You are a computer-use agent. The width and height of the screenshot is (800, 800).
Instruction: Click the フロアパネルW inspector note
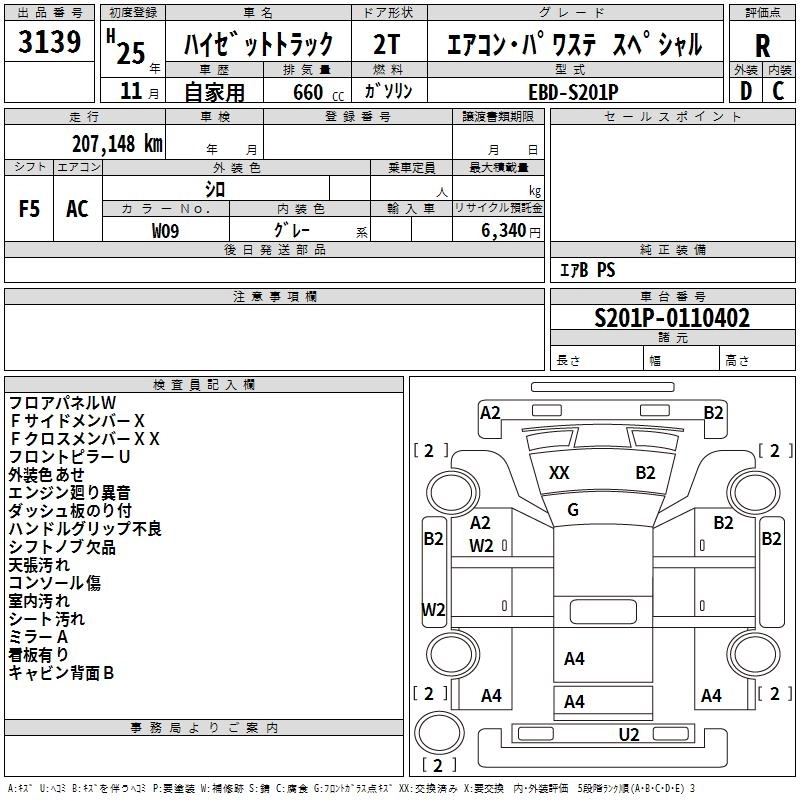63,402
